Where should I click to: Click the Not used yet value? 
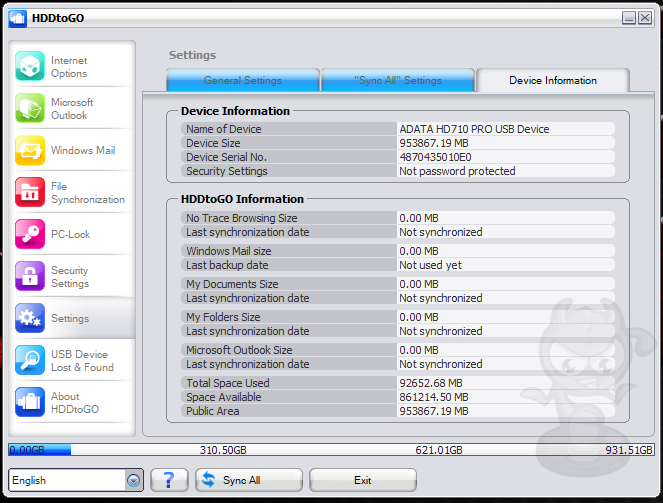coord(430,265)
